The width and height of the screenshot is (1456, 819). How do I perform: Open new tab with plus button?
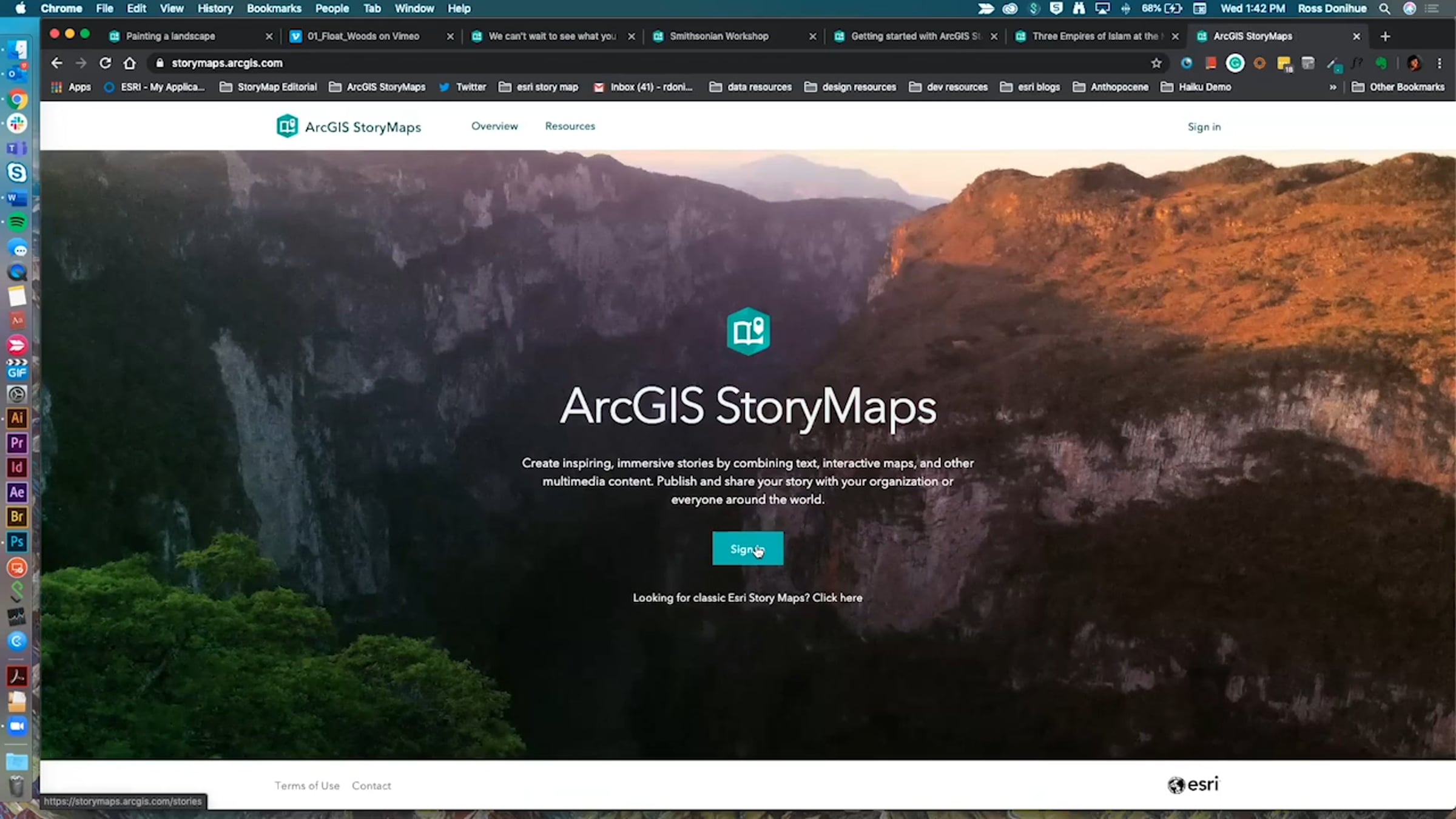click(x=1385, y=36)
